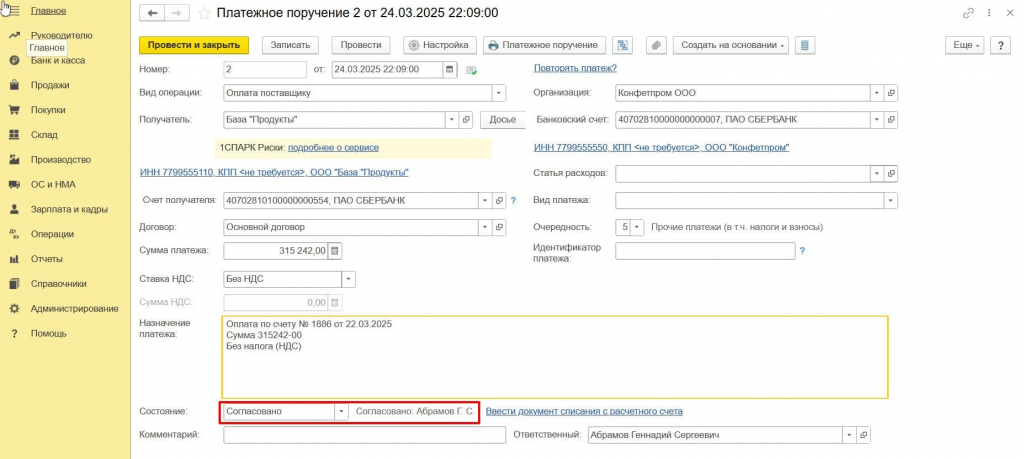Screen dimensions: 1024x459
Task: Click the Покупки cart icon
Action: [14, 110]
